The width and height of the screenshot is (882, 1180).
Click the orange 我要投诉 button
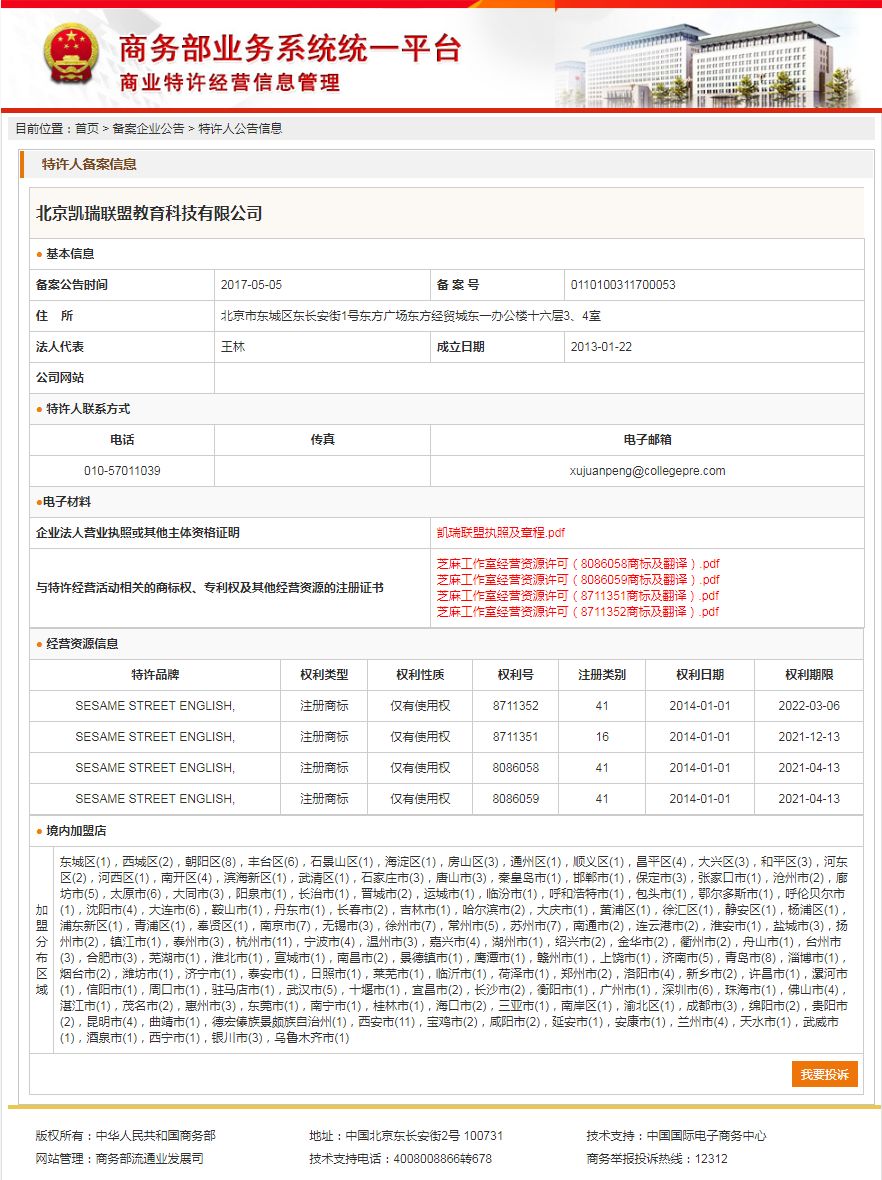tap(824, 1074)
